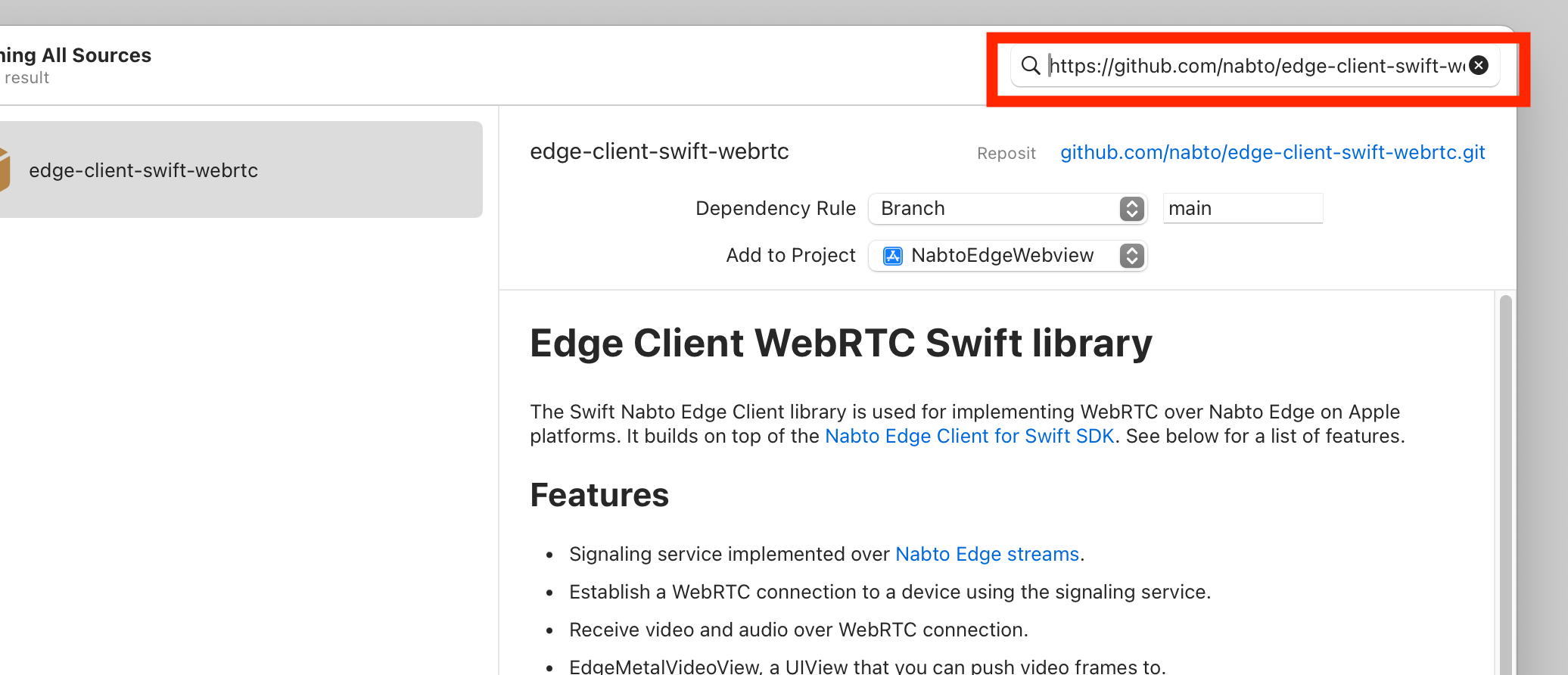1568x675 pixels.
Task: Select the edge-client-swift-webrtc package in results list
Action: point(241,170)
